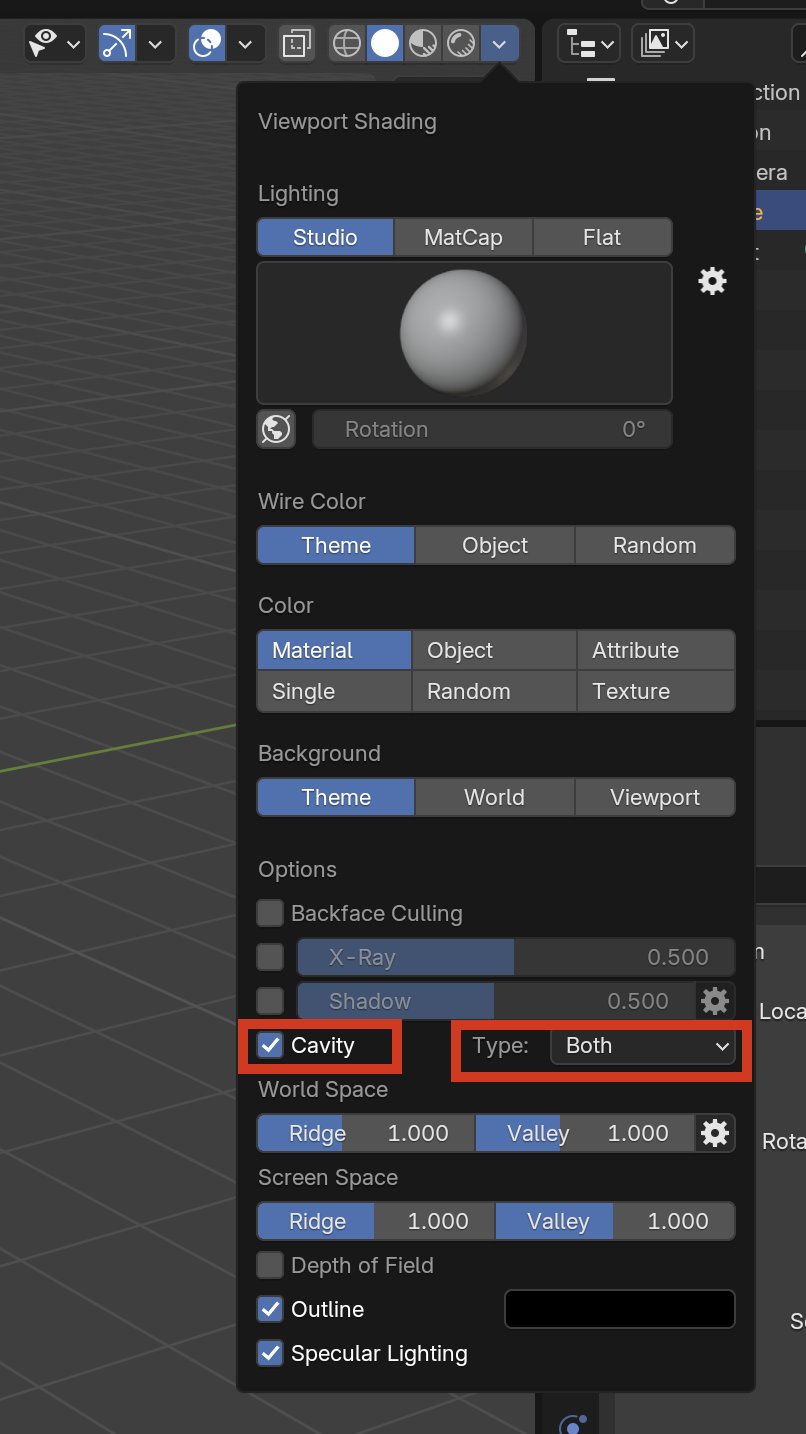Open Shadow settings gear icon
This screenshot has height=1434, width=806.
[x=715, y=1001]
